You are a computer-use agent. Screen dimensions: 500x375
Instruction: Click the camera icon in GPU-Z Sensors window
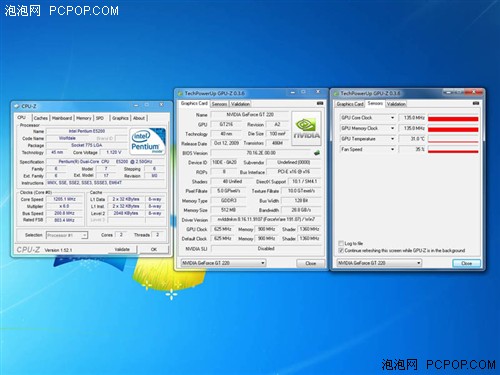click(x=476, y=103)
